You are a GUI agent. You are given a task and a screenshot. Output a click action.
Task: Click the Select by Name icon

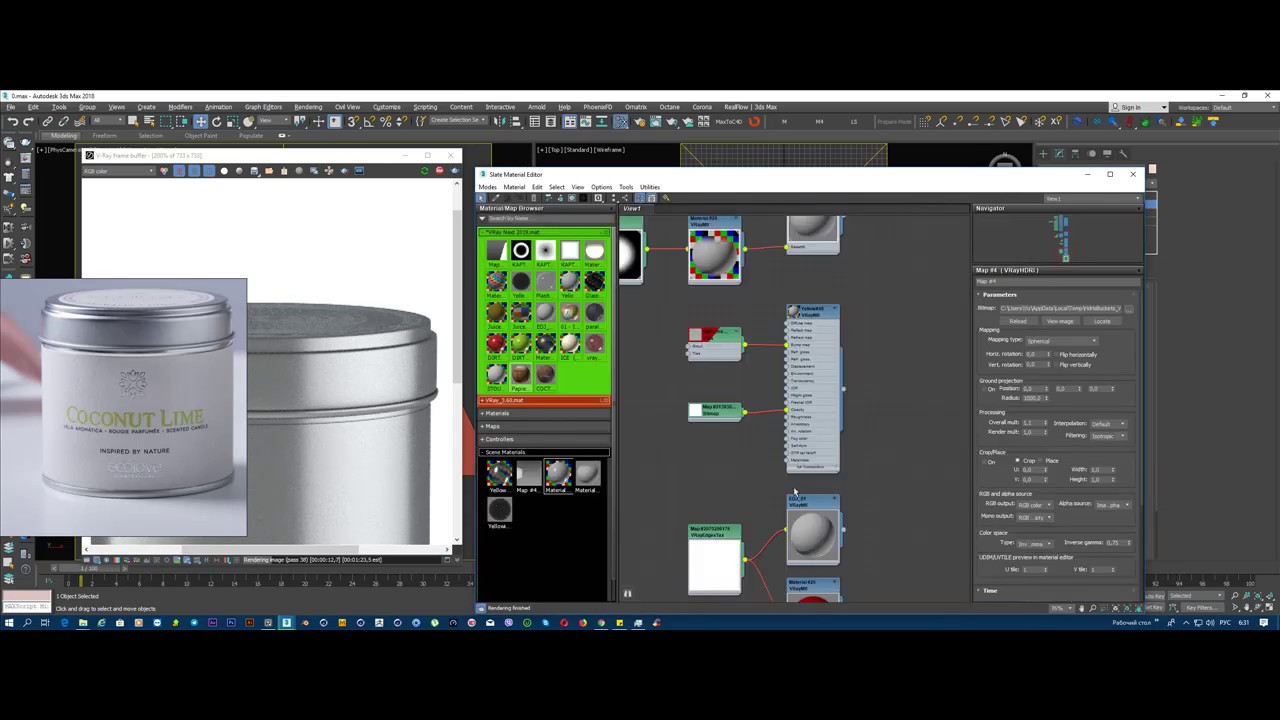tap(147, 122)
